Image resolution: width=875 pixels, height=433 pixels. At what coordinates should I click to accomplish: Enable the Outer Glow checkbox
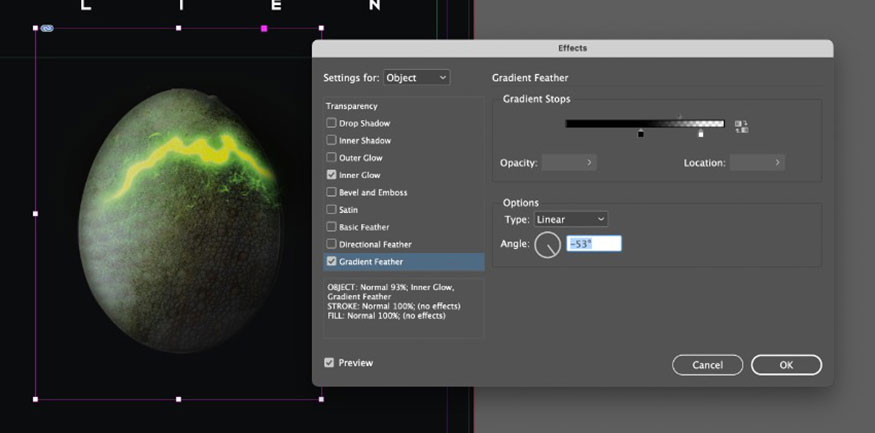pyautogui.click(x=331, y=158)
